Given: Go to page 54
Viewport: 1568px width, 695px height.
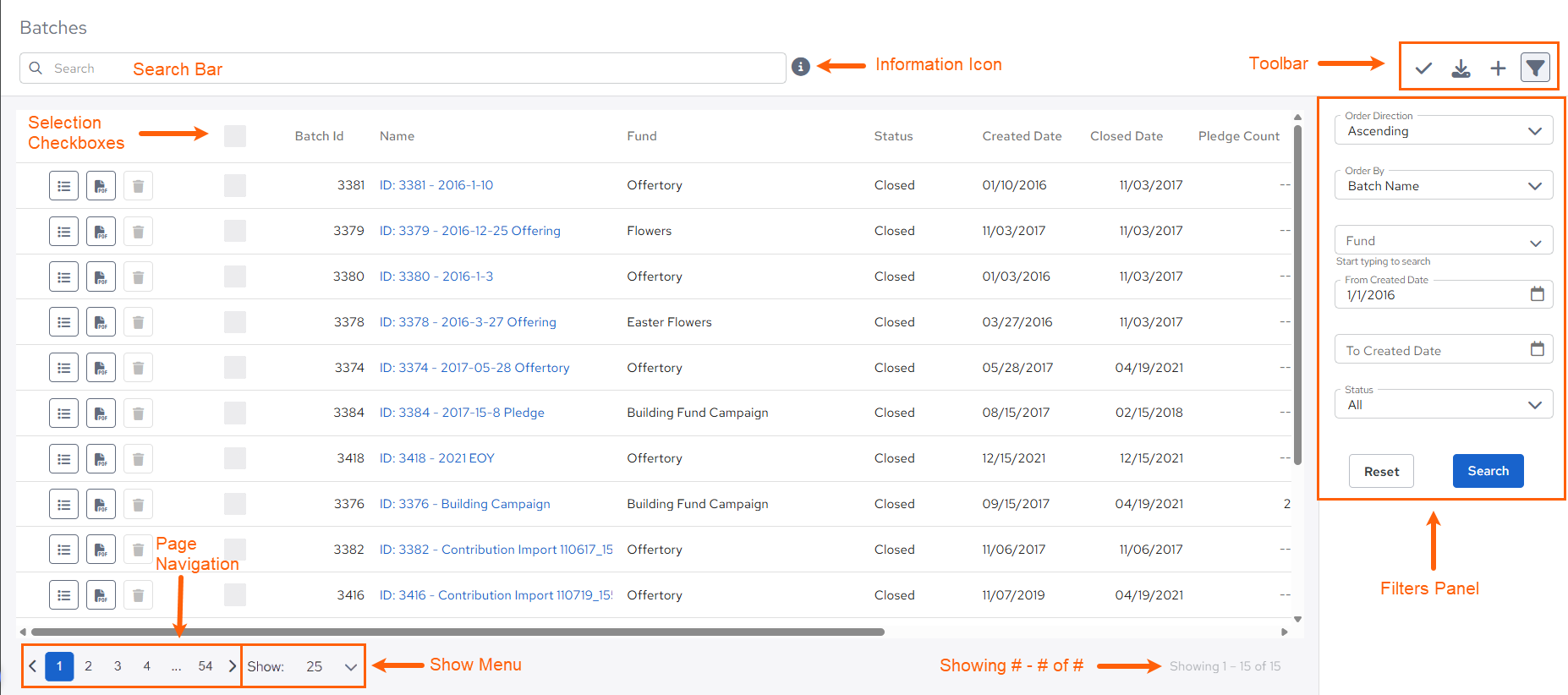Looking at the screenshot, I should point(206,666).
